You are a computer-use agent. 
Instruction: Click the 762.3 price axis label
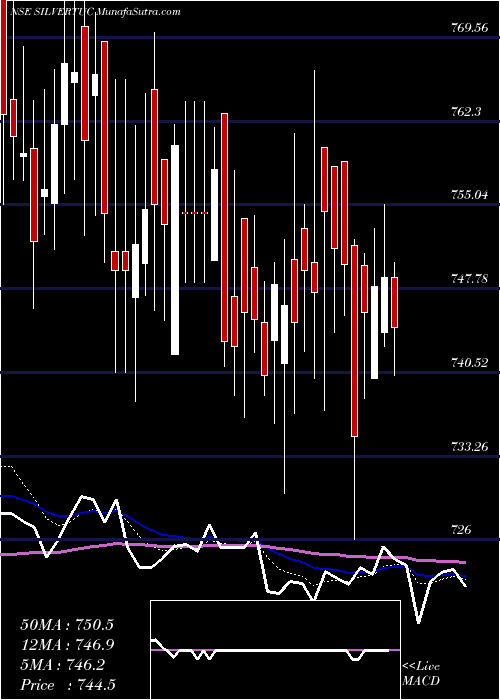(467, 111)
